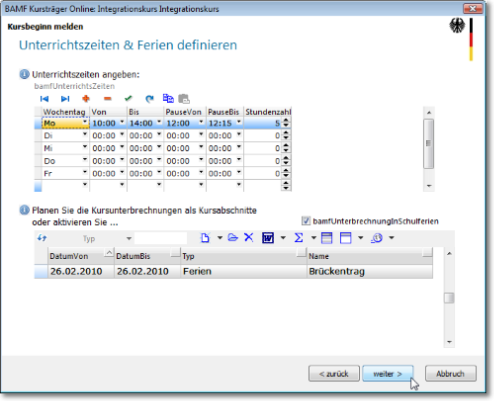Confirm edit with green checkmark icon
494x401 pixels.
pyautogui.click(x=128, y=98)
